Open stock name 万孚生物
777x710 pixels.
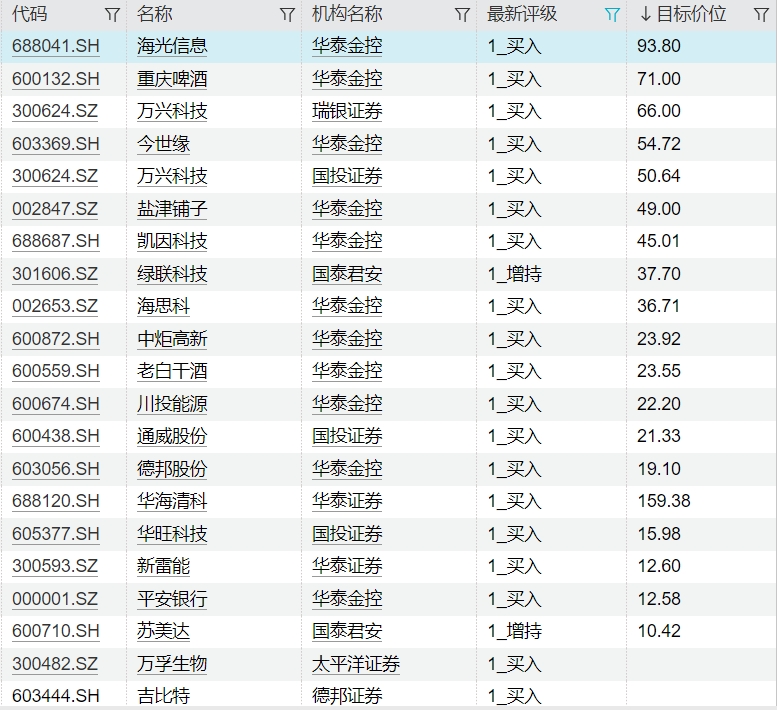click(172, 663)
